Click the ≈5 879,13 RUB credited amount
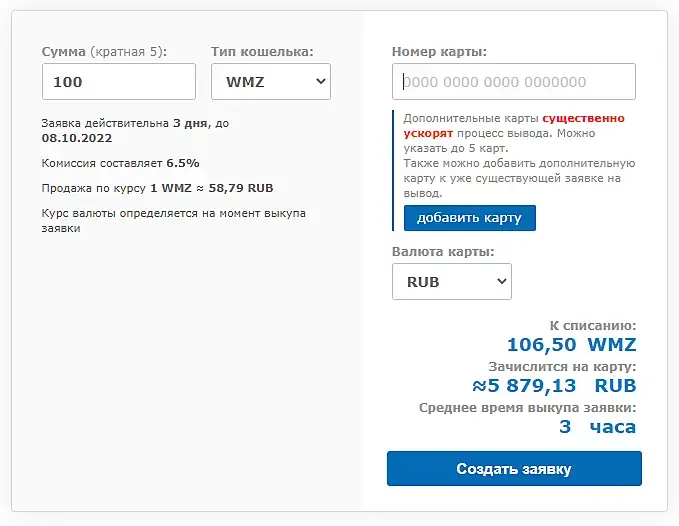This screenshot has height=526, width=679. pos(554,385)
